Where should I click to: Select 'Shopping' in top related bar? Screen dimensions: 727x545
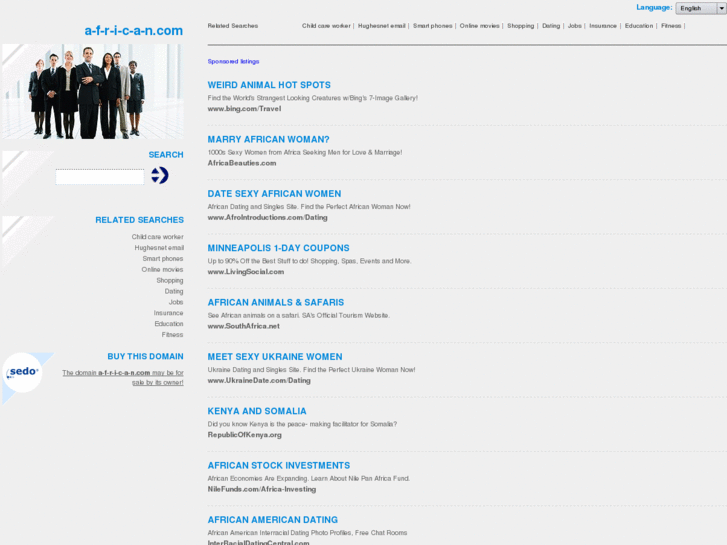tap(521, 26)
